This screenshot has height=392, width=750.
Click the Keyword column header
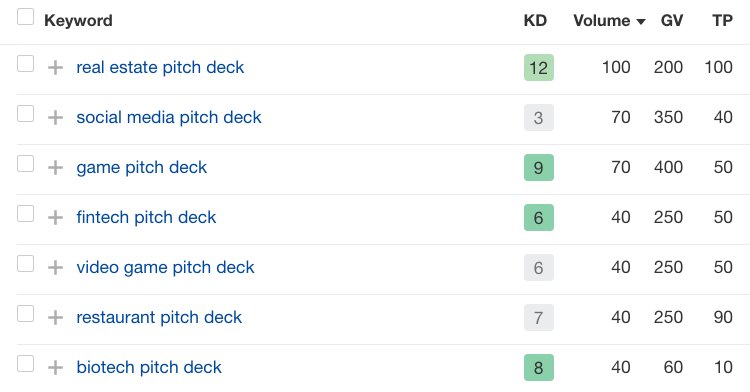[x=78, y=21]
